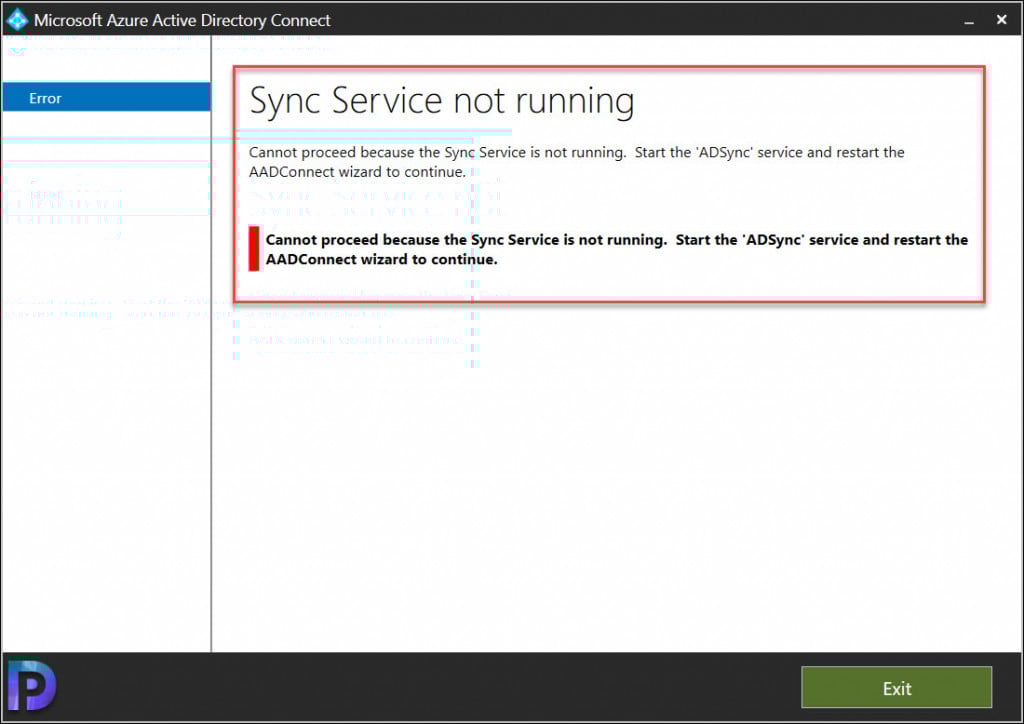This screenshot has height=724, width=1024.
Task: Select the Error step in sidebar
Action: [x=106, y=98]
